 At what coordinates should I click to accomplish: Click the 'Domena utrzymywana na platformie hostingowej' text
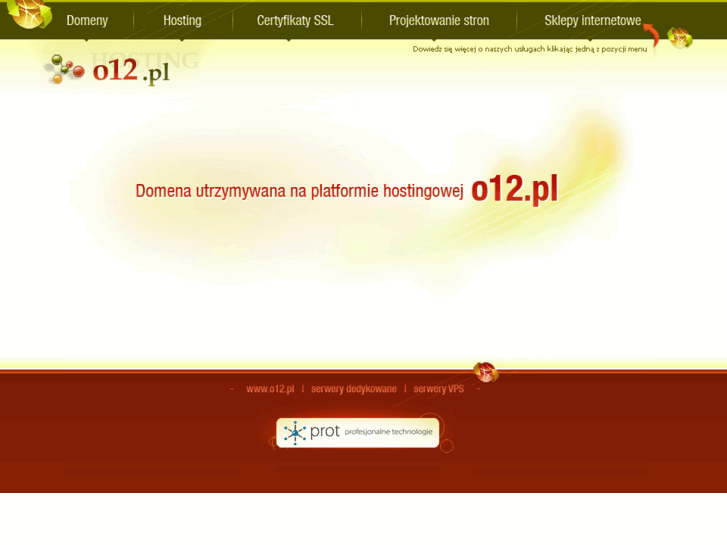[300, 191]
